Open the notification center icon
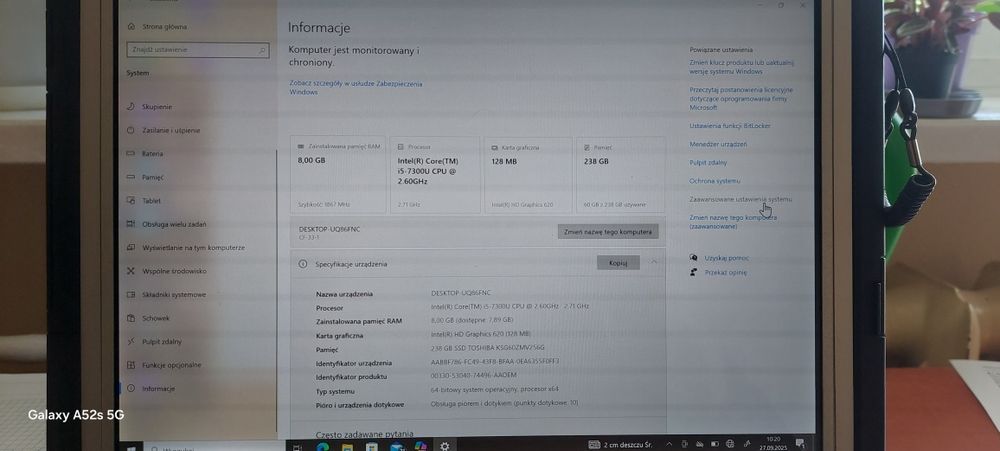 coord(800,443)
